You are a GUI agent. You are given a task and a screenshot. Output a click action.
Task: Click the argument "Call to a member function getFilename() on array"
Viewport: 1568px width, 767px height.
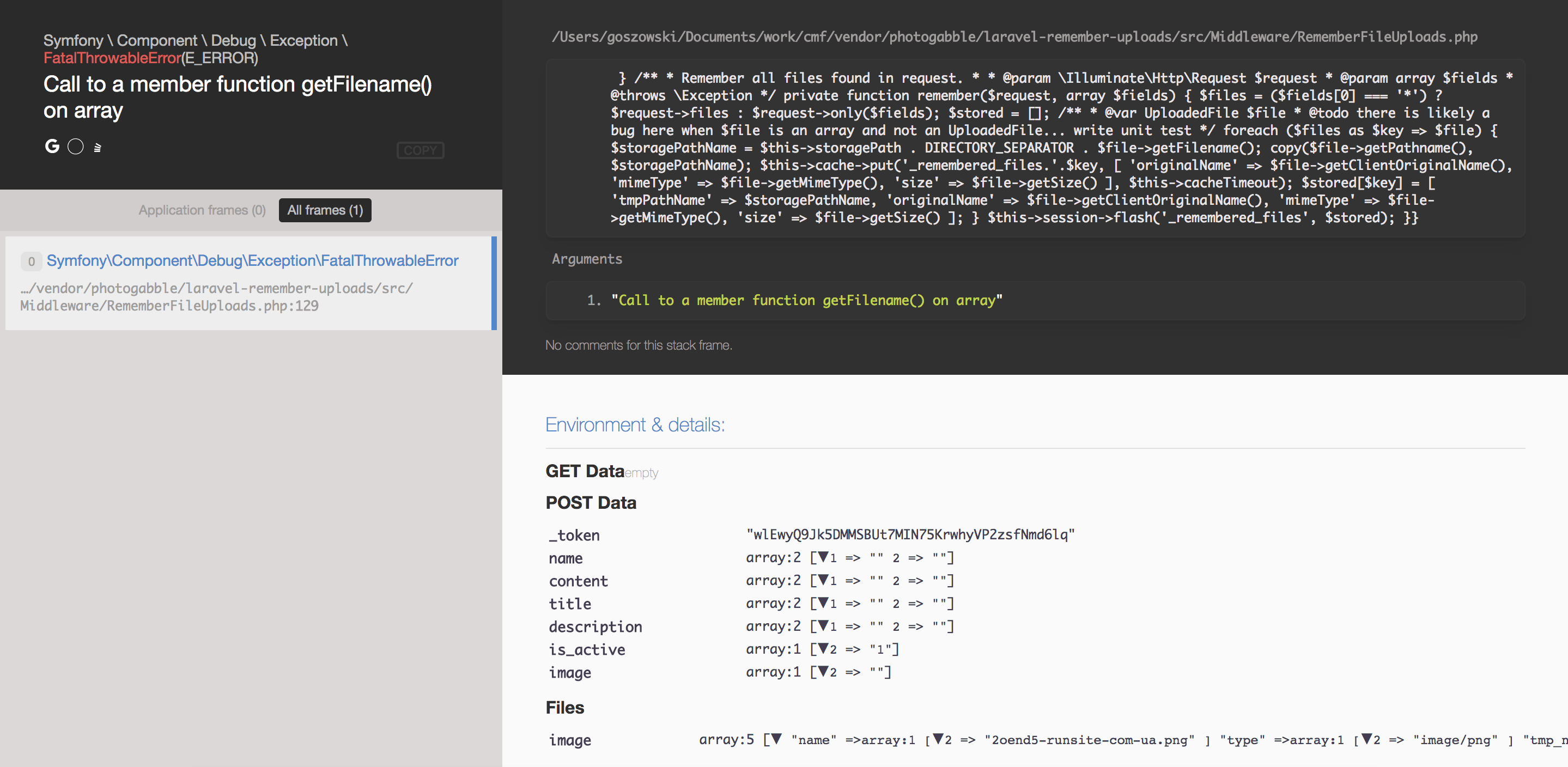[x=806, y=300]
